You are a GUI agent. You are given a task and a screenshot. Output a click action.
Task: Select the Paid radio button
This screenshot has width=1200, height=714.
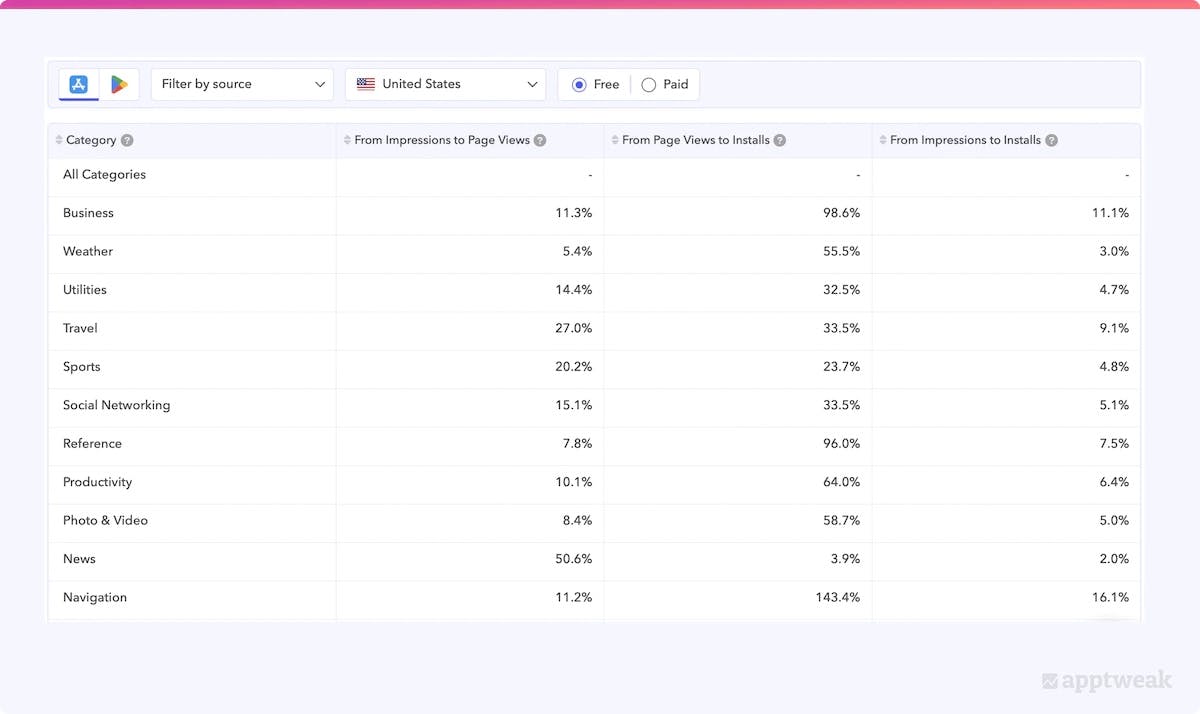pos(648,84)
